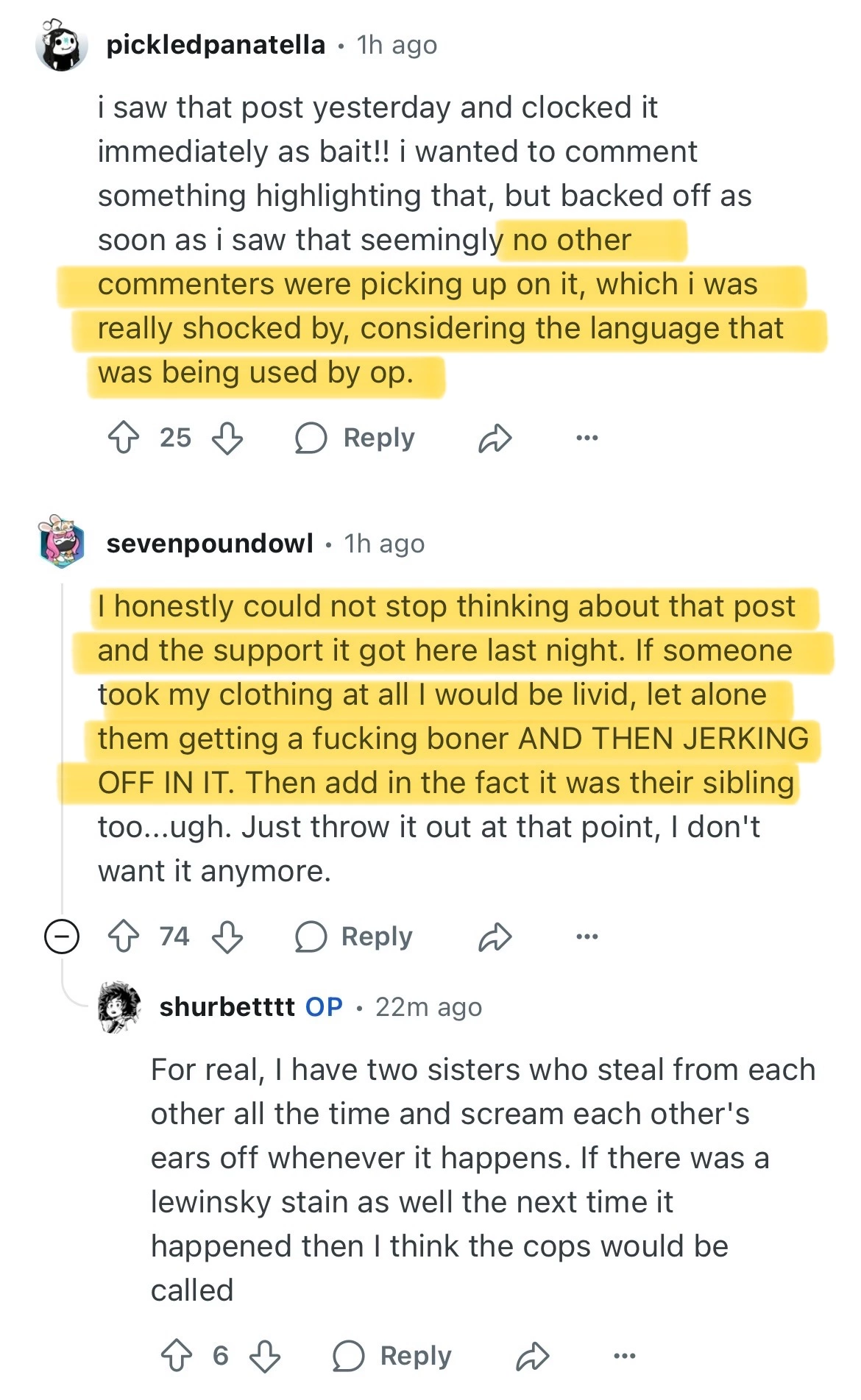
Task: Upvote pickledpanatella's comment
Action: tap(123, 438)
